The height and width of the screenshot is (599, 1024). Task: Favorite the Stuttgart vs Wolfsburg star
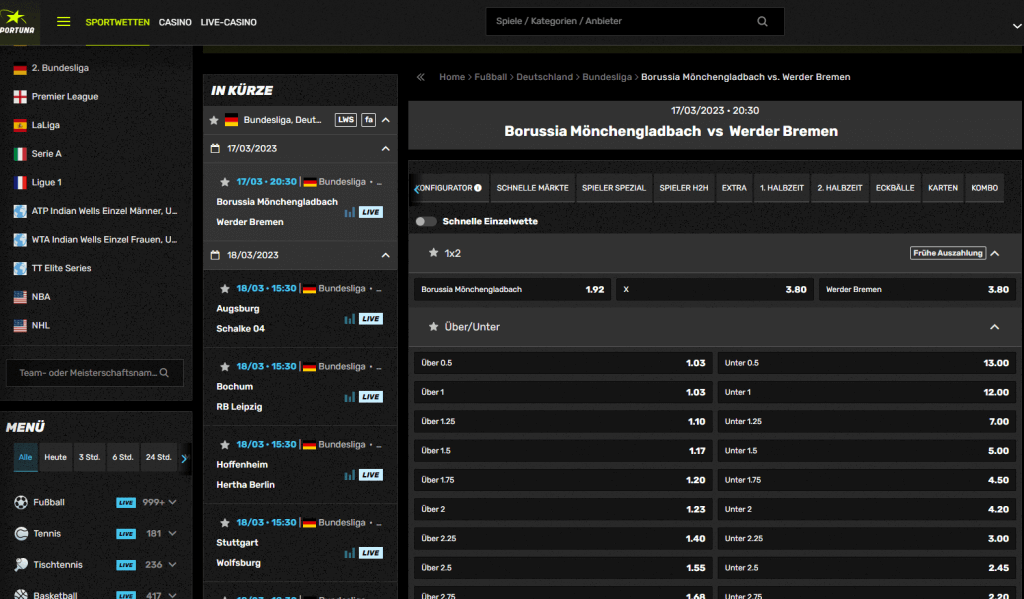pos(225,523)
